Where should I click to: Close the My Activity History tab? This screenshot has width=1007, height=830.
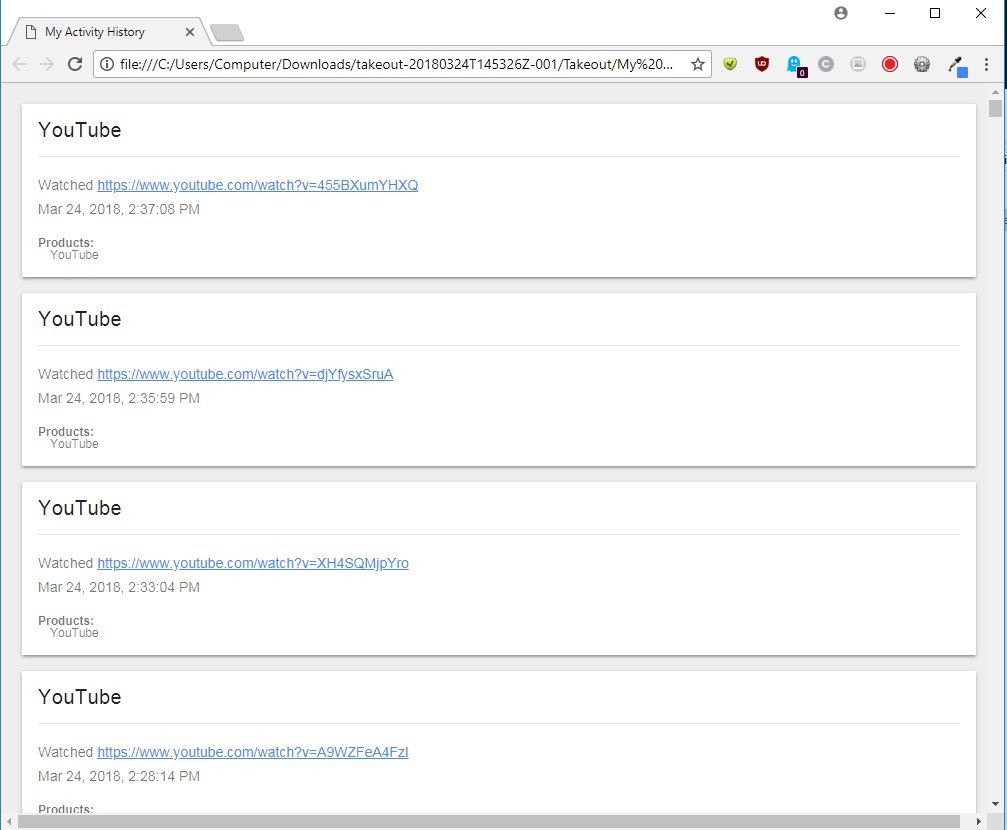[189, 32]
